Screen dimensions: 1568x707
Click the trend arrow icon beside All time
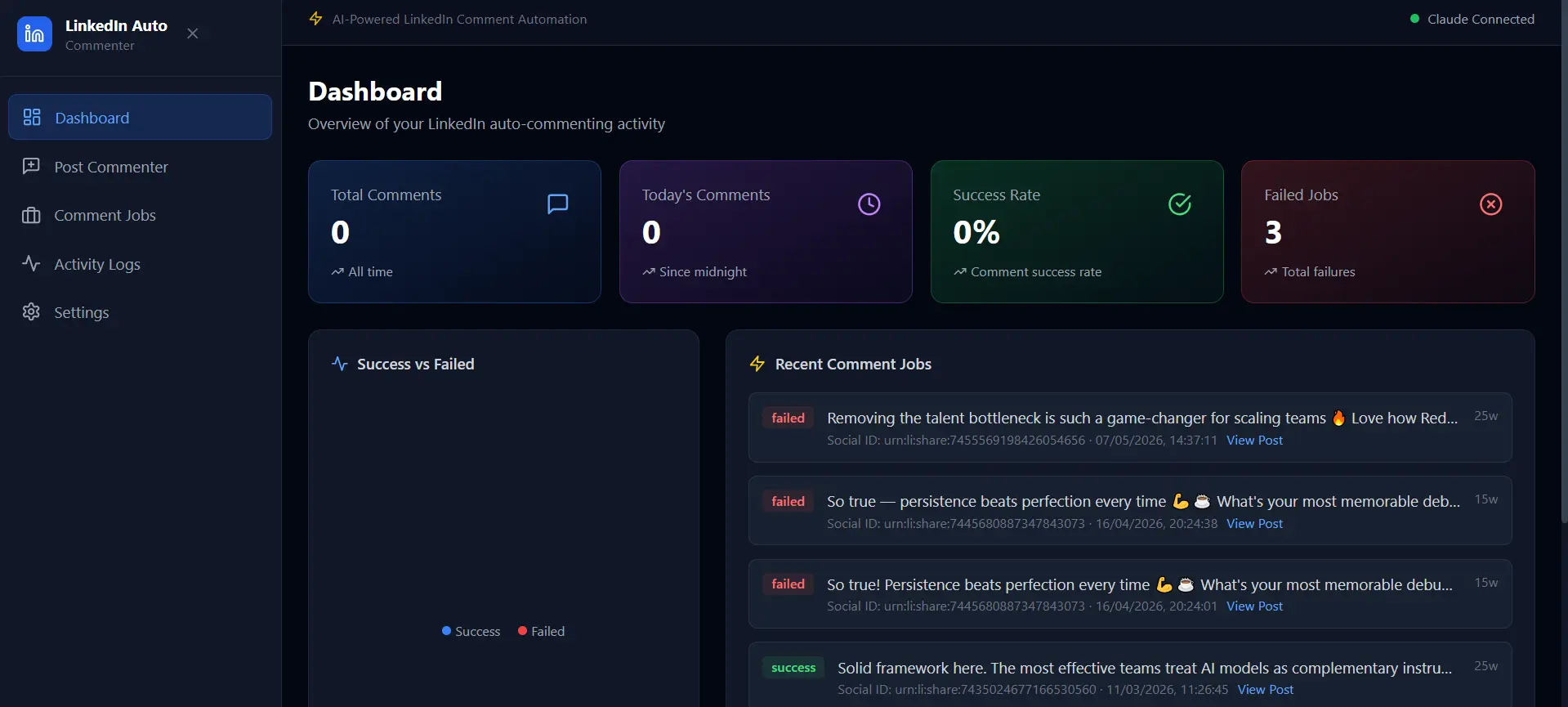click(x=337, y=272)
